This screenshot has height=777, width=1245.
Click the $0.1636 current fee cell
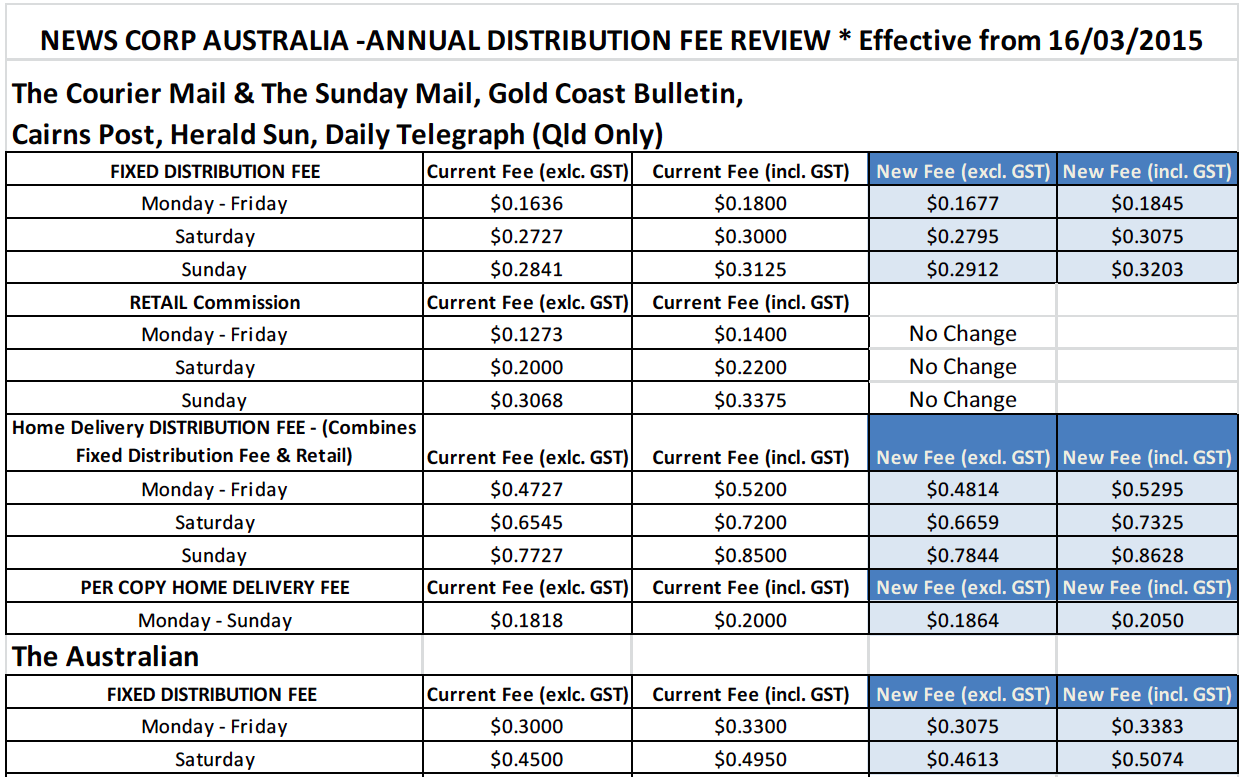pos(526,204)
